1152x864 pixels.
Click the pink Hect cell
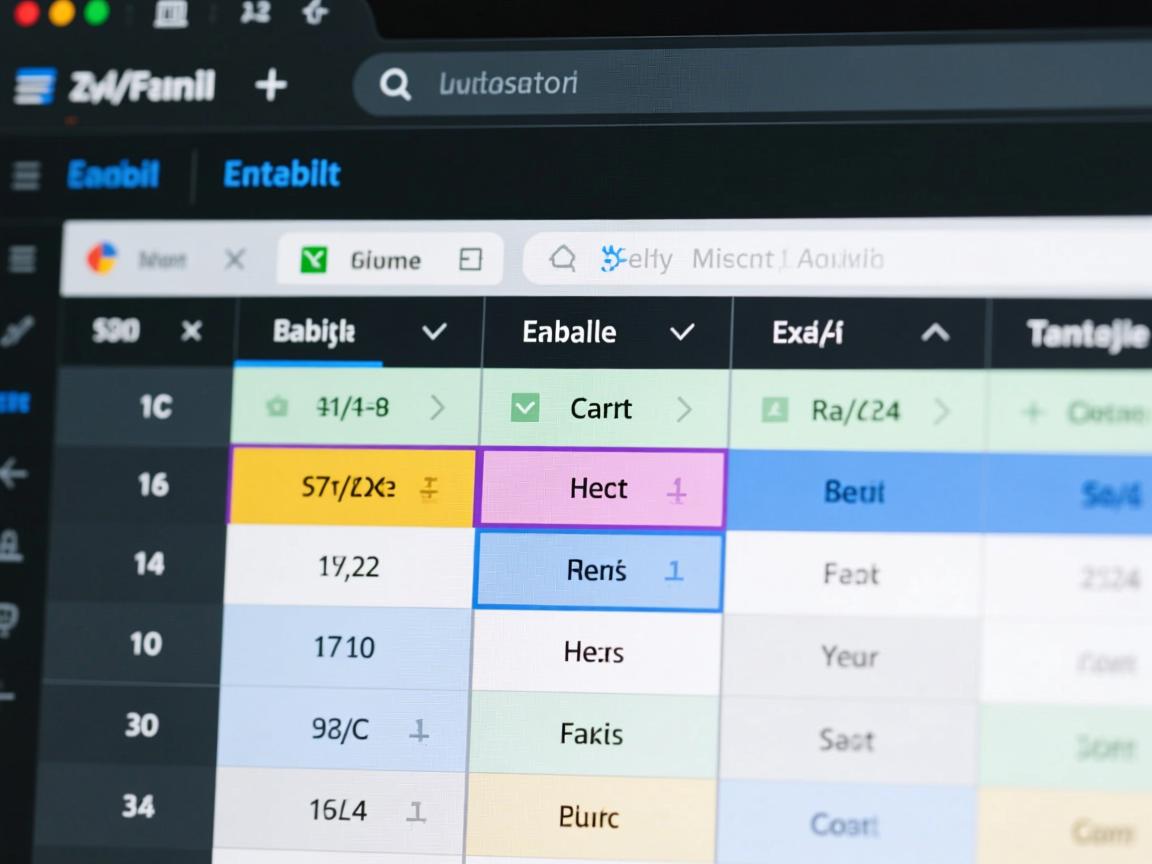tap(602, 488)
